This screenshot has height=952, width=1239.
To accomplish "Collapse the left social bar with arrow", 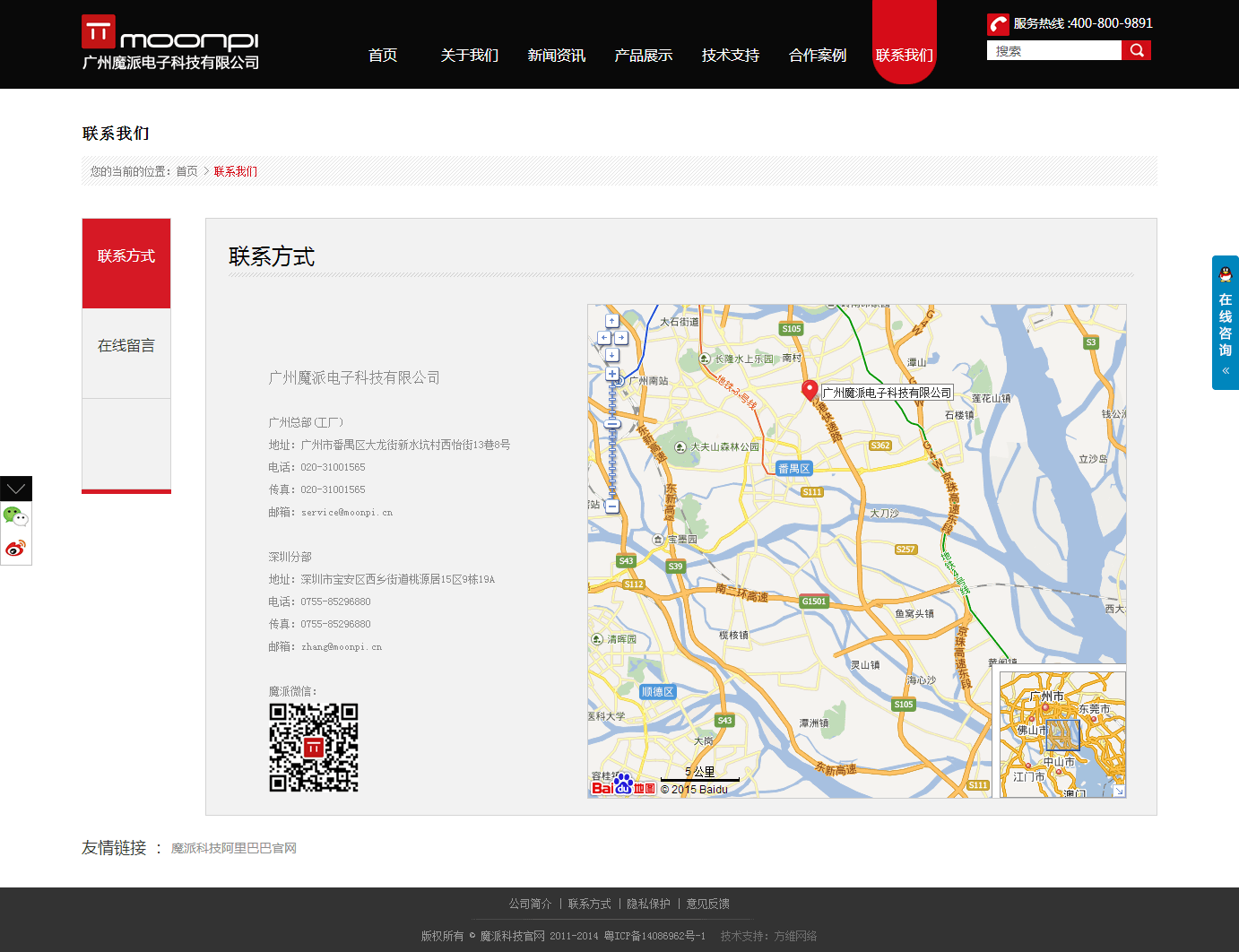I will click(x=16, y=489).
